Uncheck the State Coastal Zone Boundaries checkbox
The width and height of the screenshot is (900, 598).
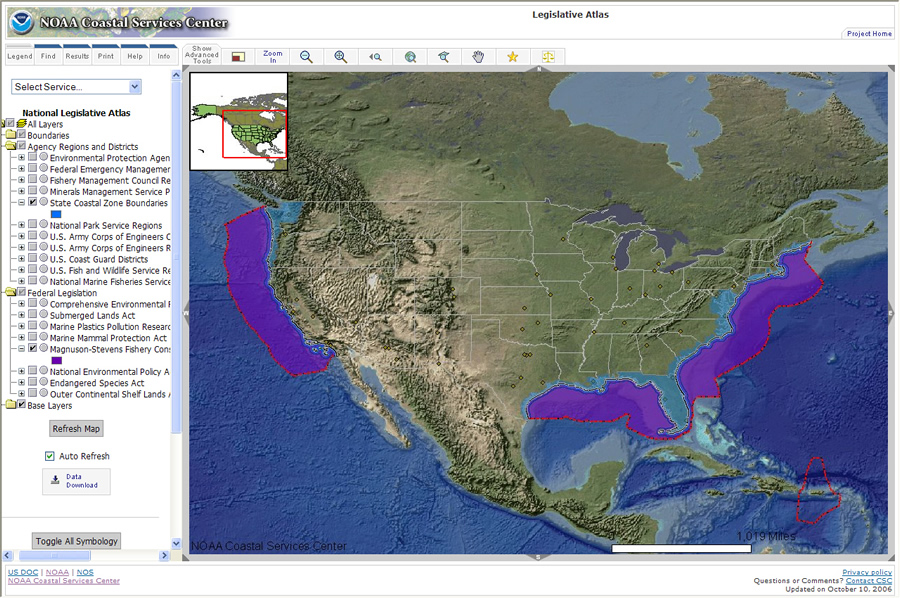(x=33, y=202)
